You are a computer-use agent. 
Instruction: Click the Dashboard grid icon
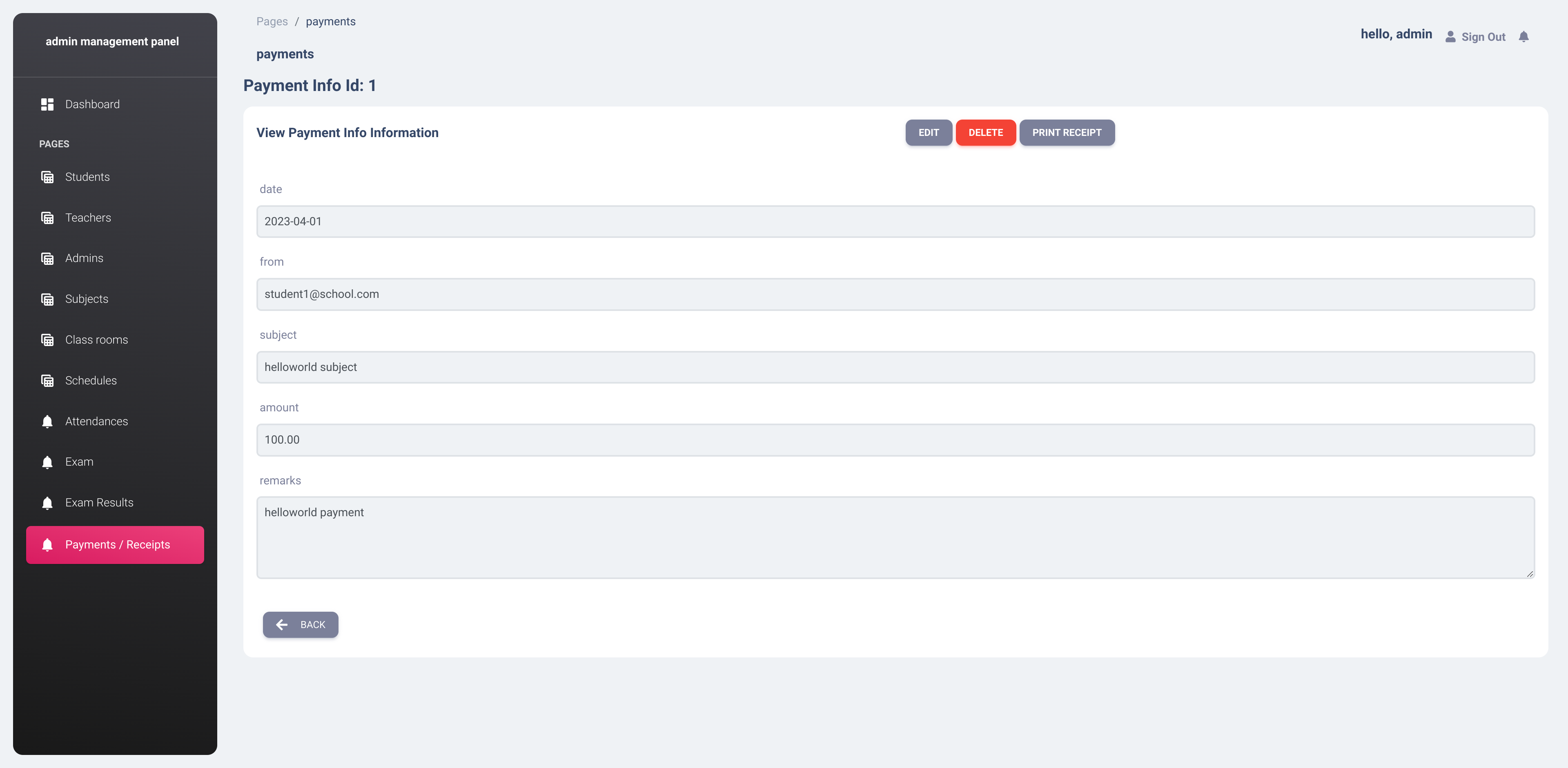point(47,104)
